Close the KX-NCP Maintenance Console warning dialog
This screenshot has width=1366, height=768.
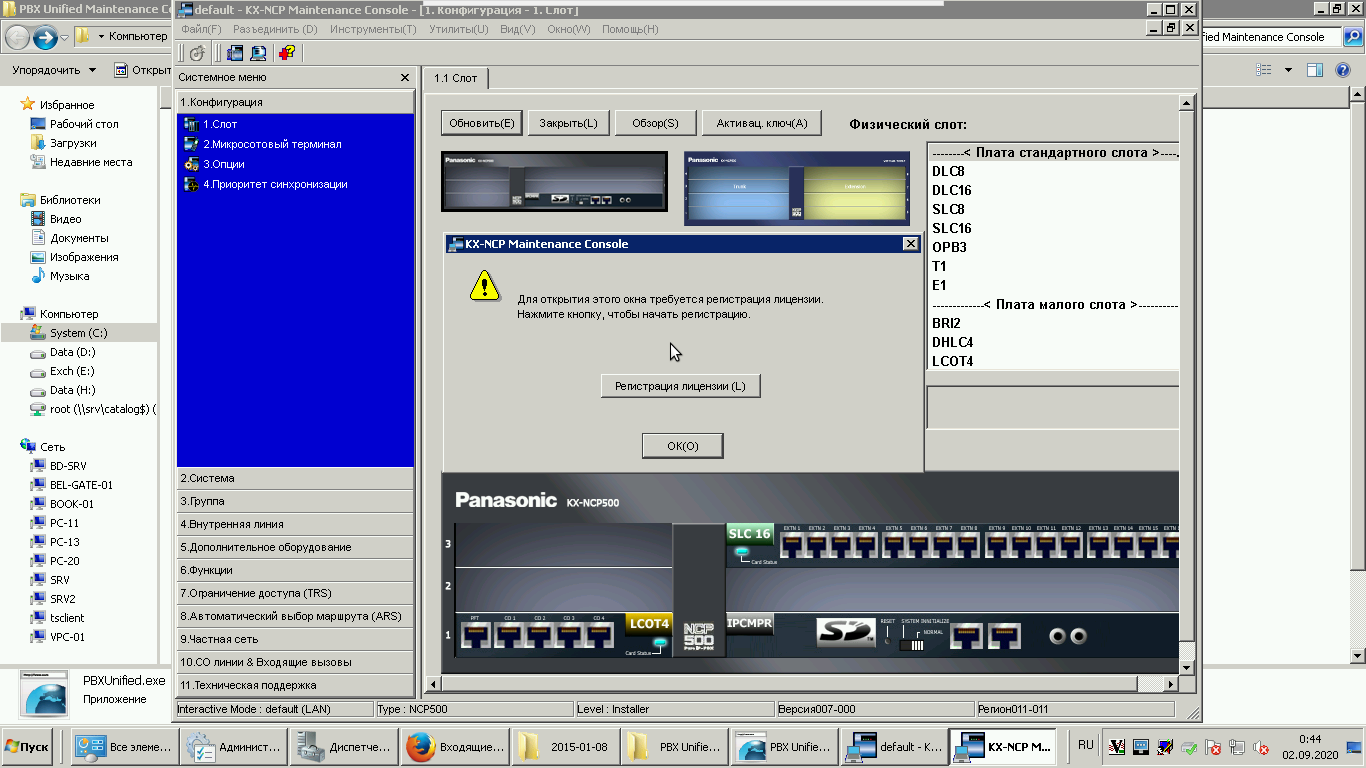pyautogui.click(x=910, y=244)
